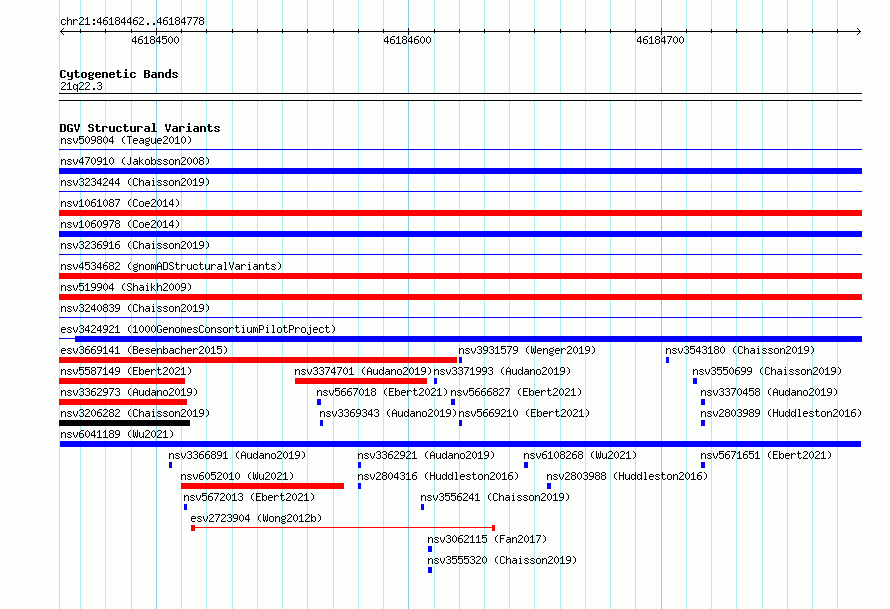Select the nsv3555320 (Chaisson2019) blue marker
This screenshot has height=609, width=890.
(430, 570)
